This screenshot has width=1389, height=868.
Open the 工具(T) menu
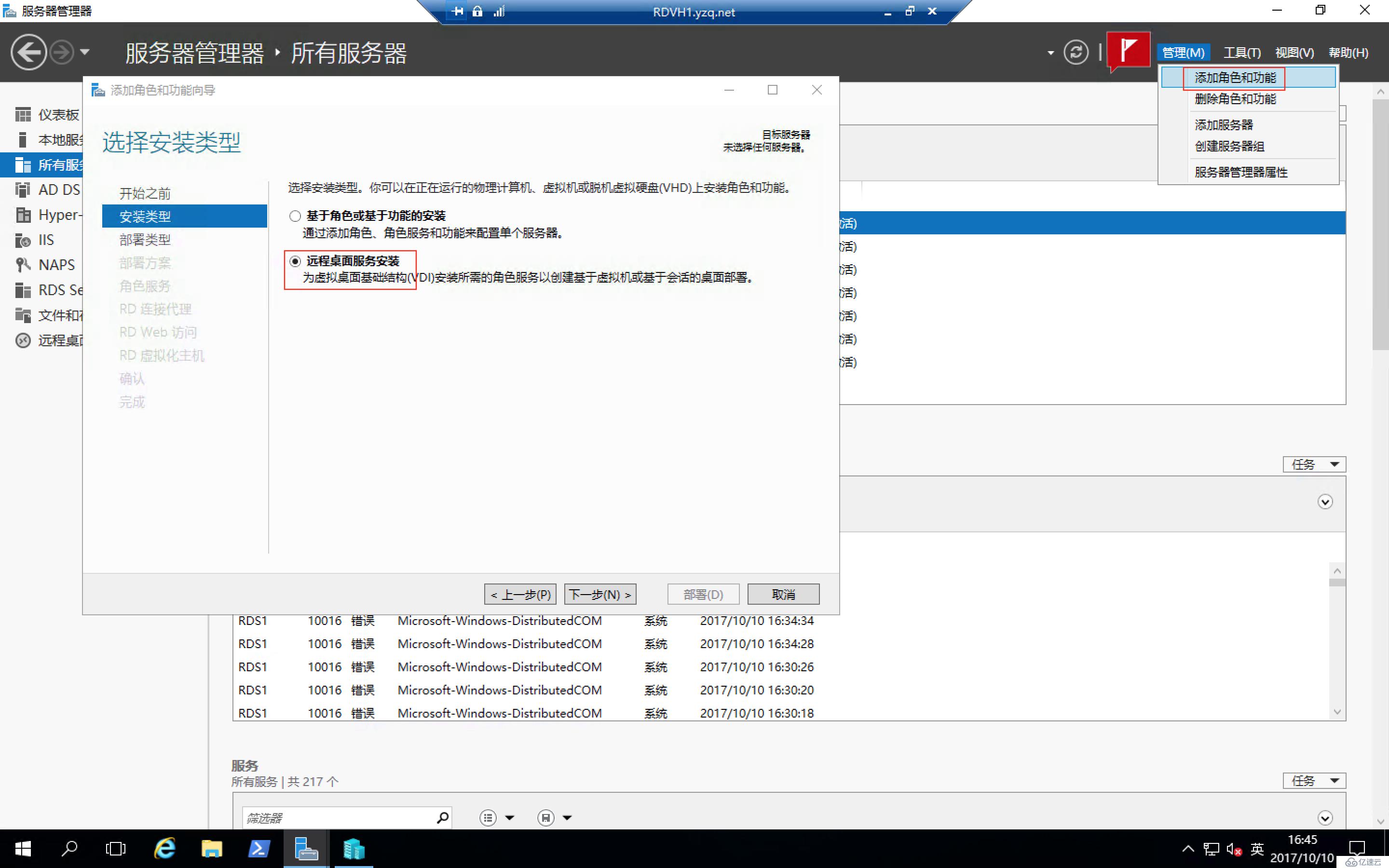[1242, 53]
